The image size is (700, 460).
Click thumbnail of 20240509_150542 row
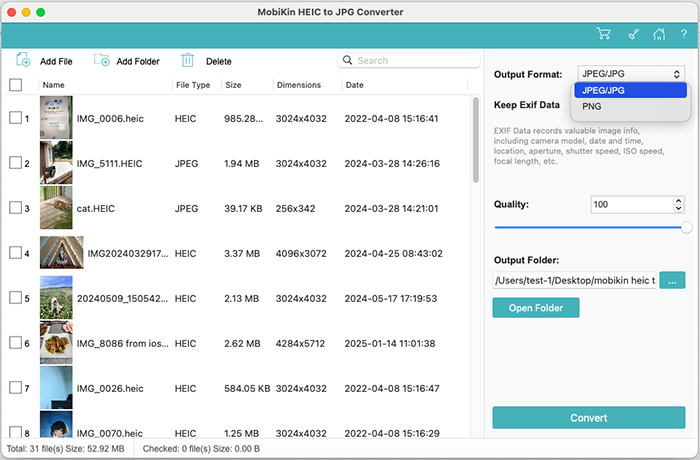tap(56, 297)
